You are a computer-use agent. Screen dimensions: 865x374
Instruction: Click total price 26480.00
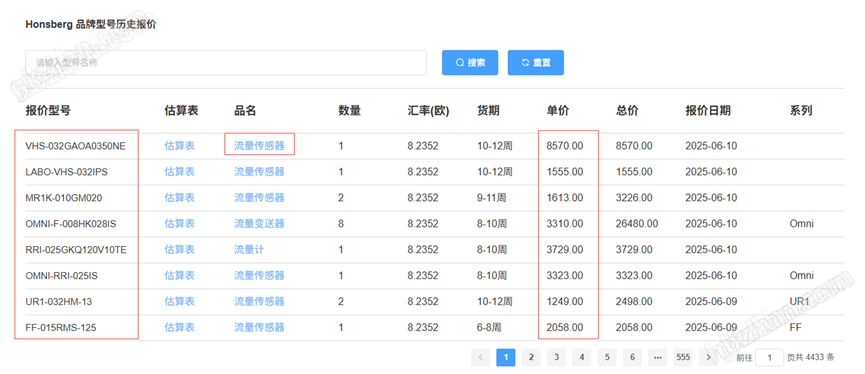tap(637, 224)
